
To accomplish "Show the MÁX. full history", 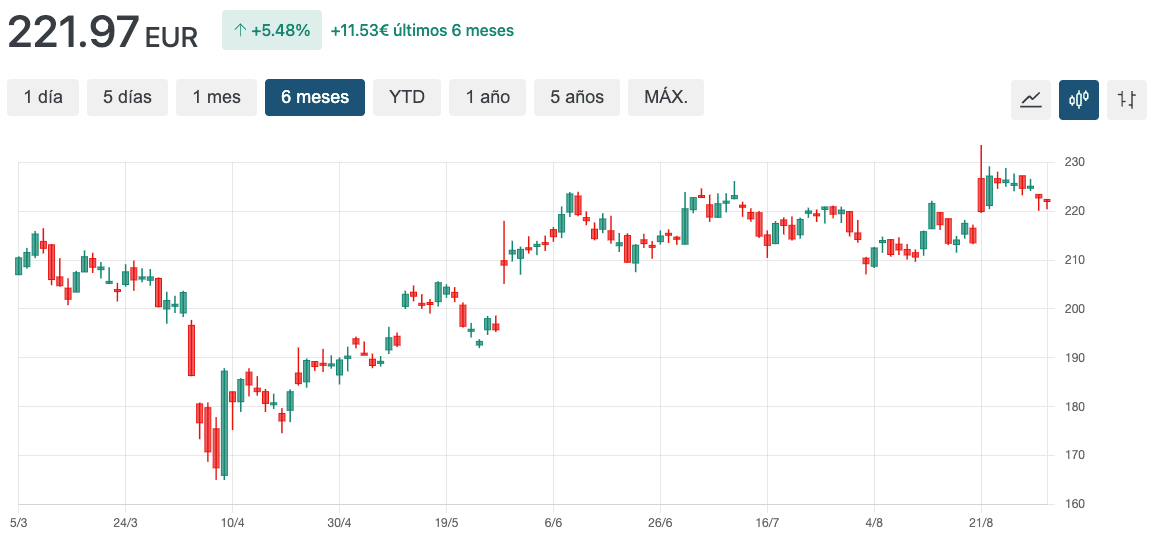I will pyautogui.click(x=666, y=97).
